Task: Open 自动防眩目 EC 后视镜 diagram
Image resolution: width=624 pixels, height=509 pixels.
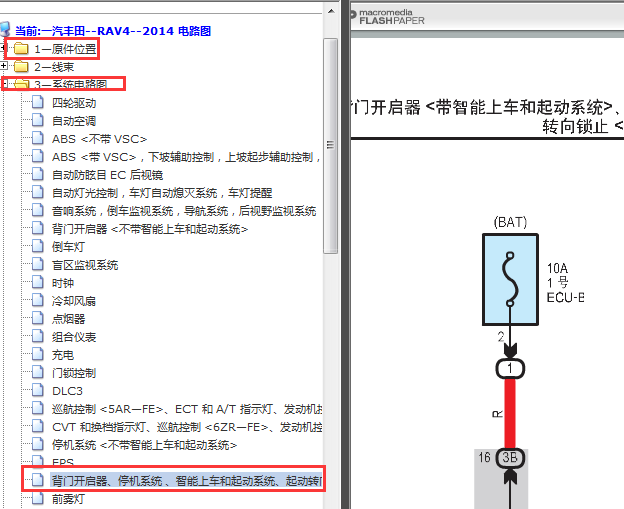Action: coord(107,175)
